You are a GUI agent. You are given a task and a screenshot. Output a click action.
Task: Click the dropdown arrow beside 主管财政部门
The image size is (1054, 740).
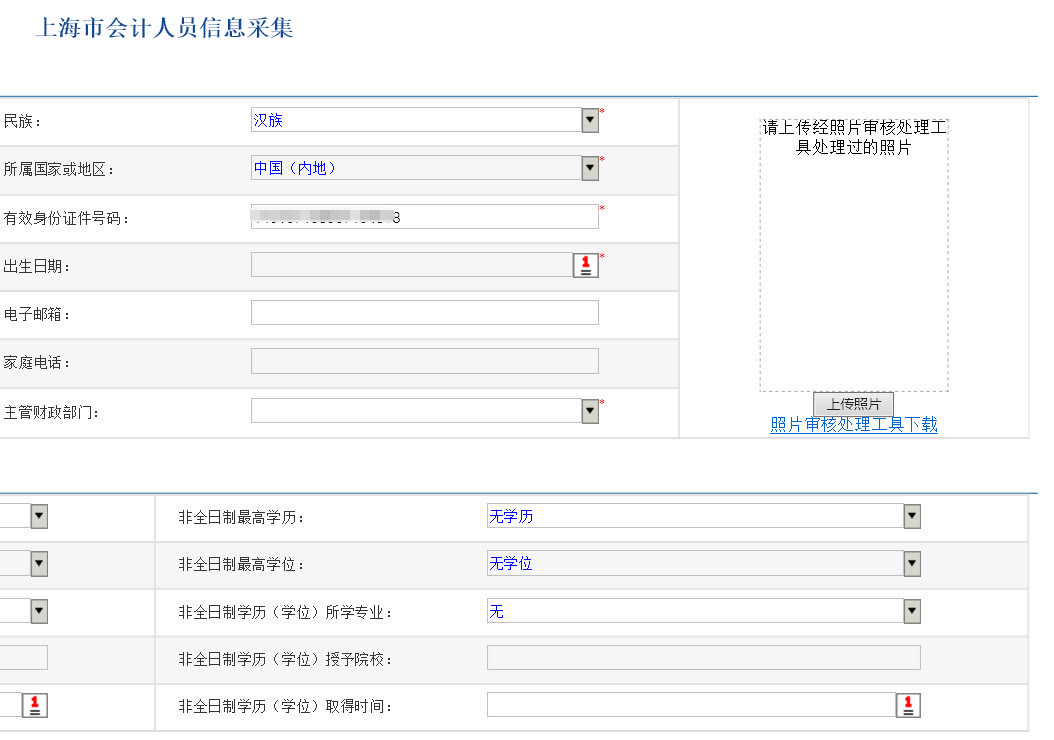589,409
